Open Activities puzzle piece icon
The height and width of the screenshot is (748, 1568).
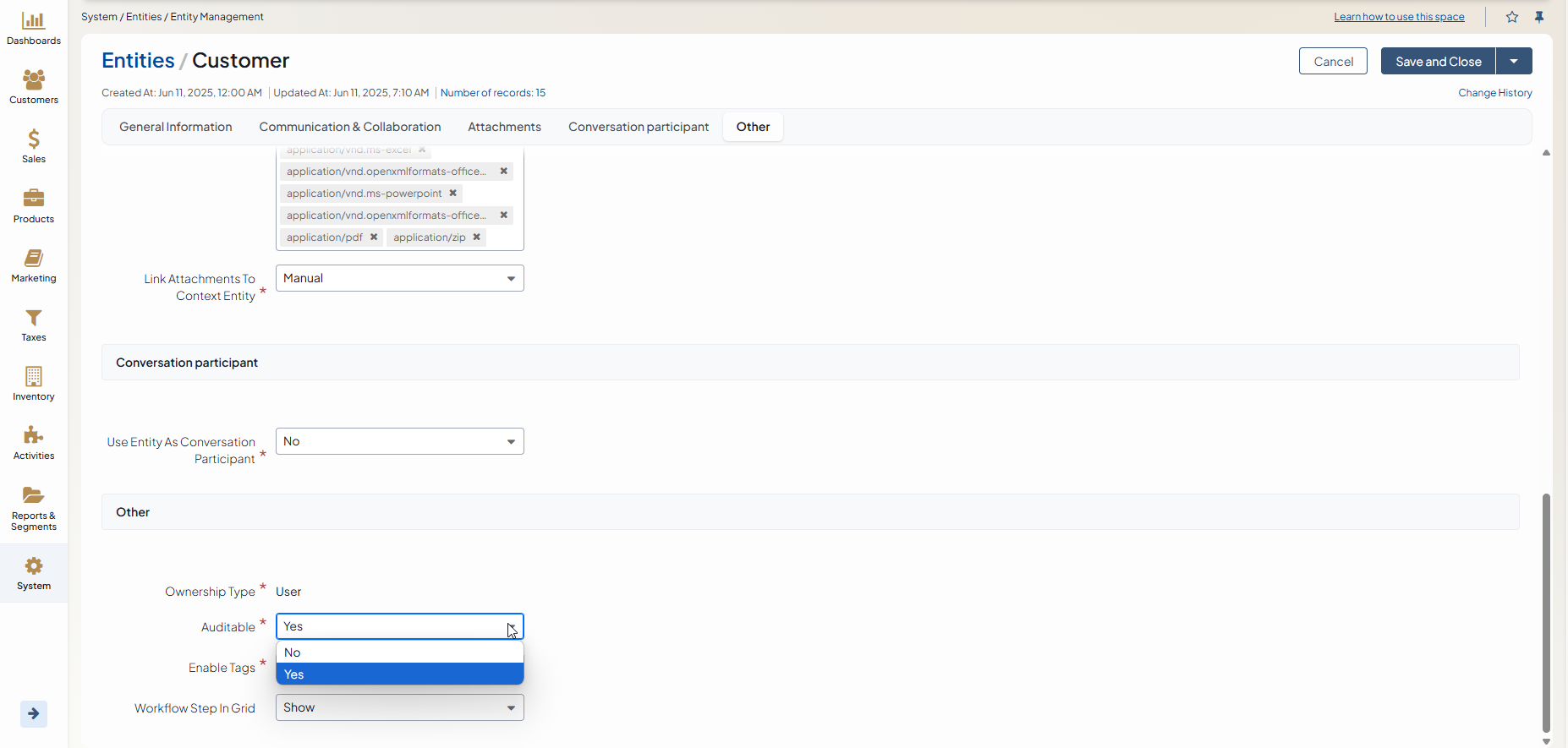coord(33,436)
